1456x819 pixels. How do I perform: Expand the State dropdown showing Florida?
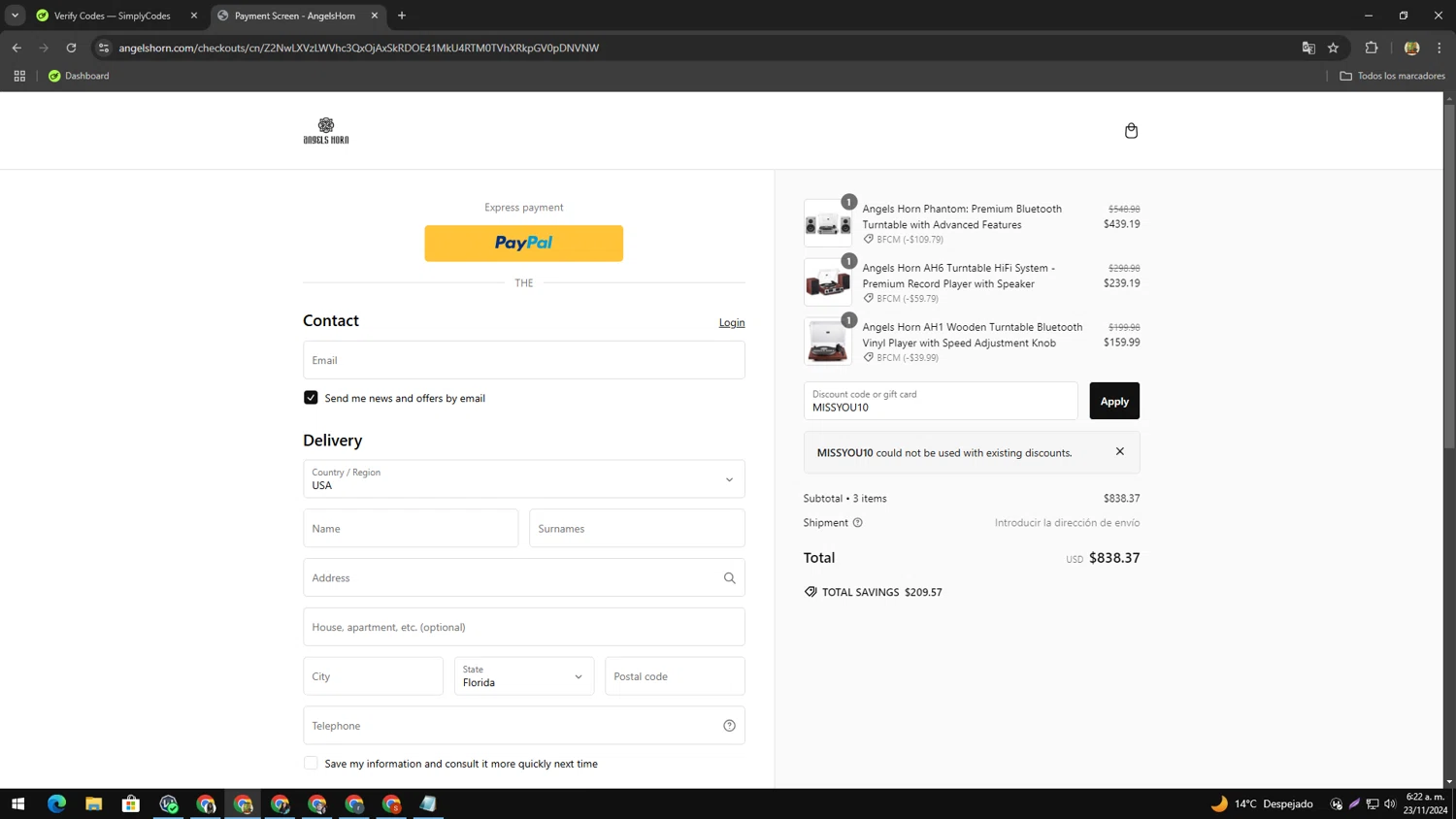tap(524, 676)
